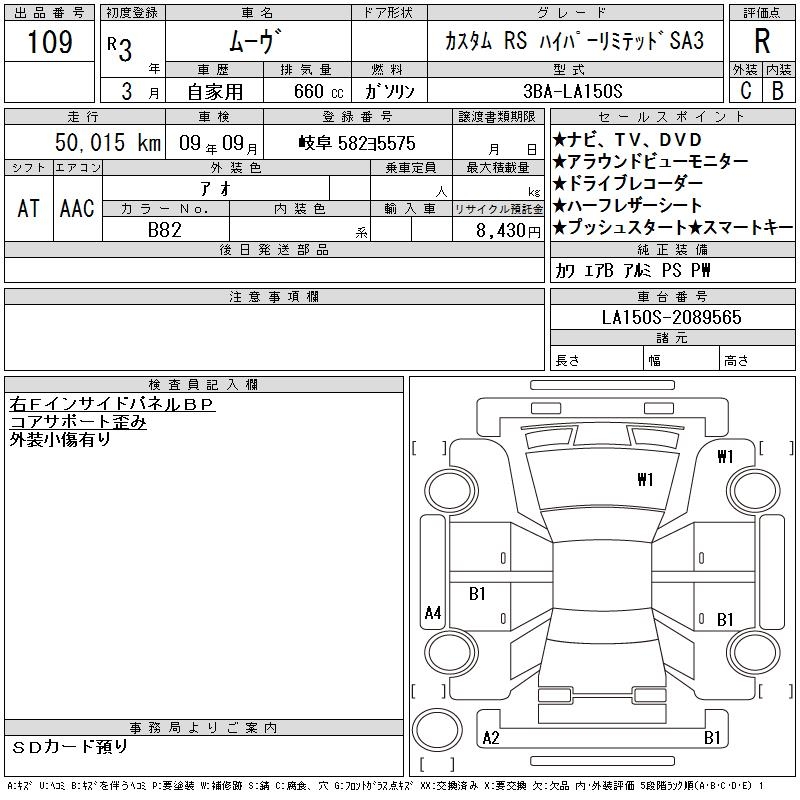
Task: Select the 出品番号 header
Action: click(x=49, y=13)
